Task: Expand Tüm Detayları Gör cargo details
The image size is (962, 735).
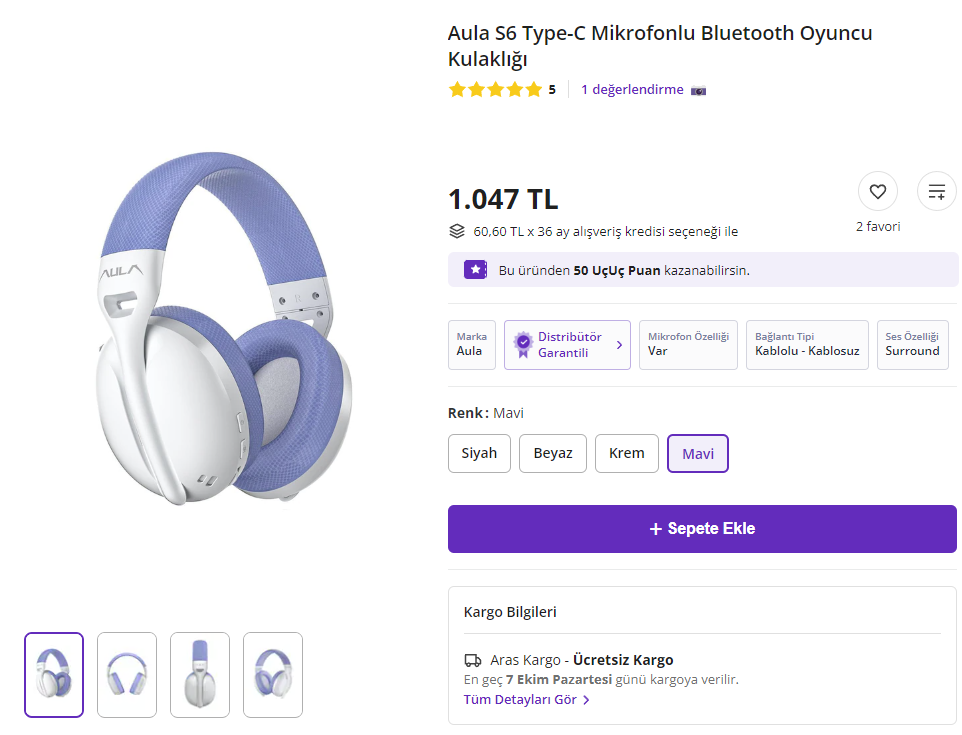Action: click(x=526, y=700)
